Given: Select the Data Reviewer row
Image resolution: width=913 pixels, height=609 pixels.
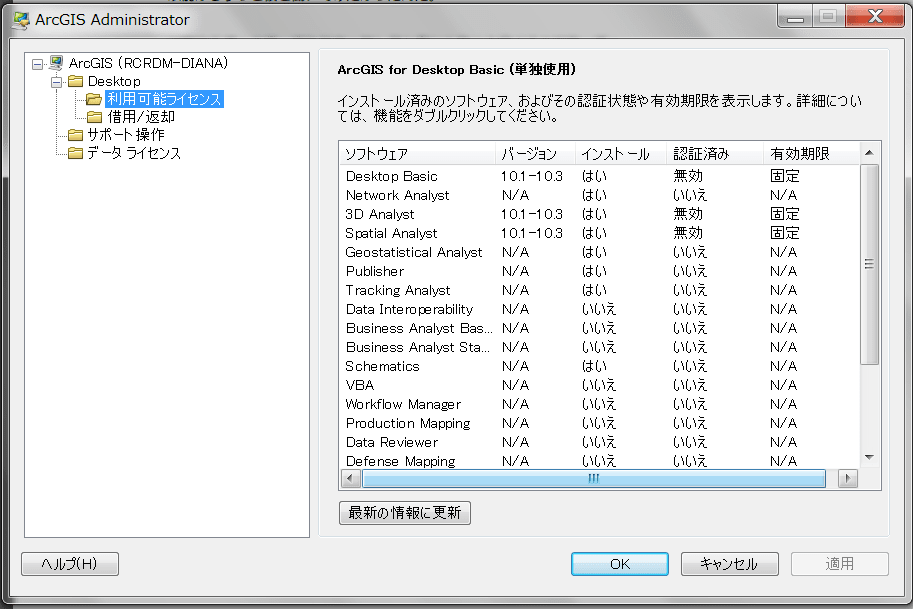Looking at the screenshot, I should 599,442.
